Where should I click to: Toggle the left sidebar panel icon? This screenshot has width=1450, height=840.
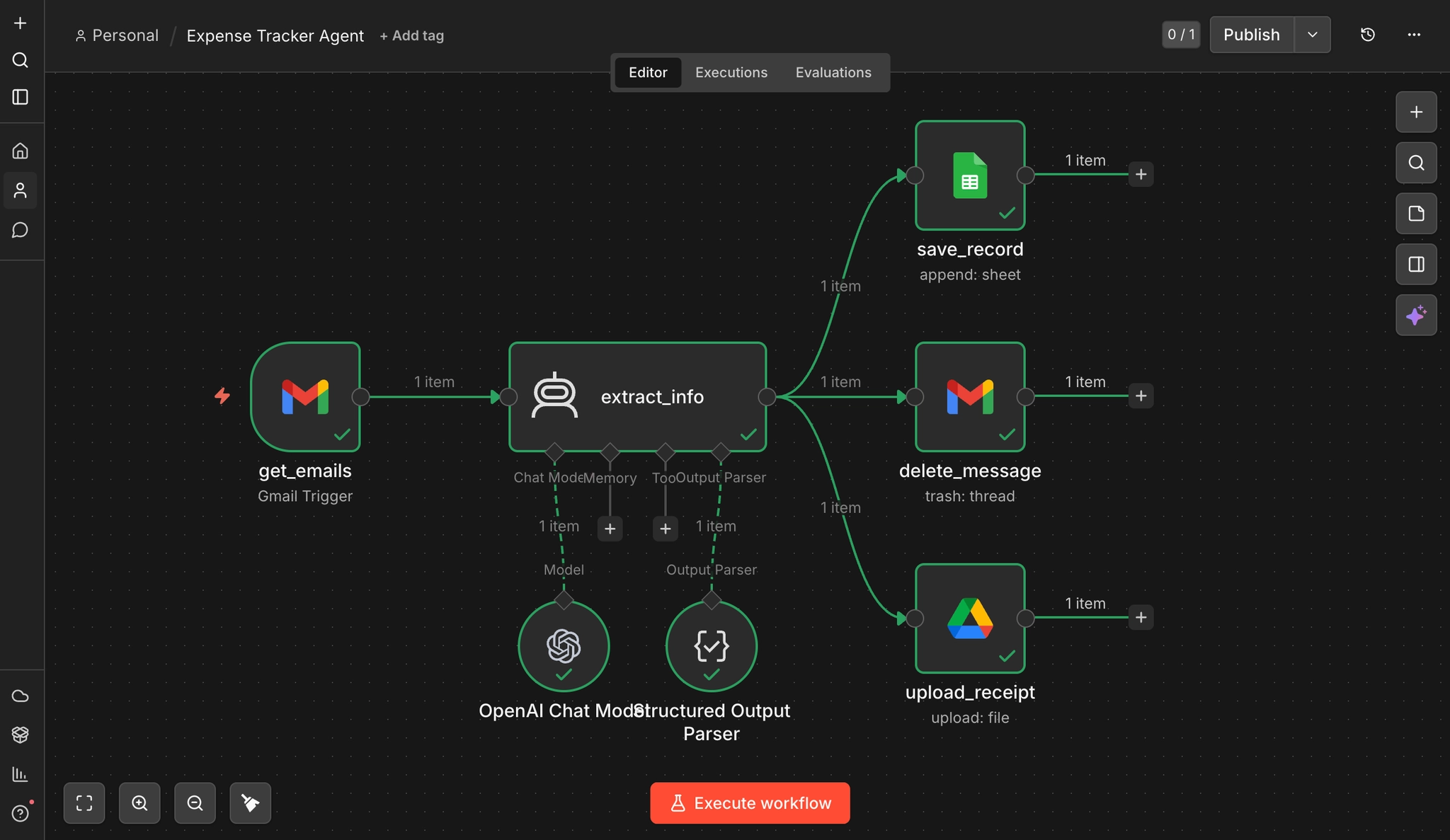coord(21,97)
